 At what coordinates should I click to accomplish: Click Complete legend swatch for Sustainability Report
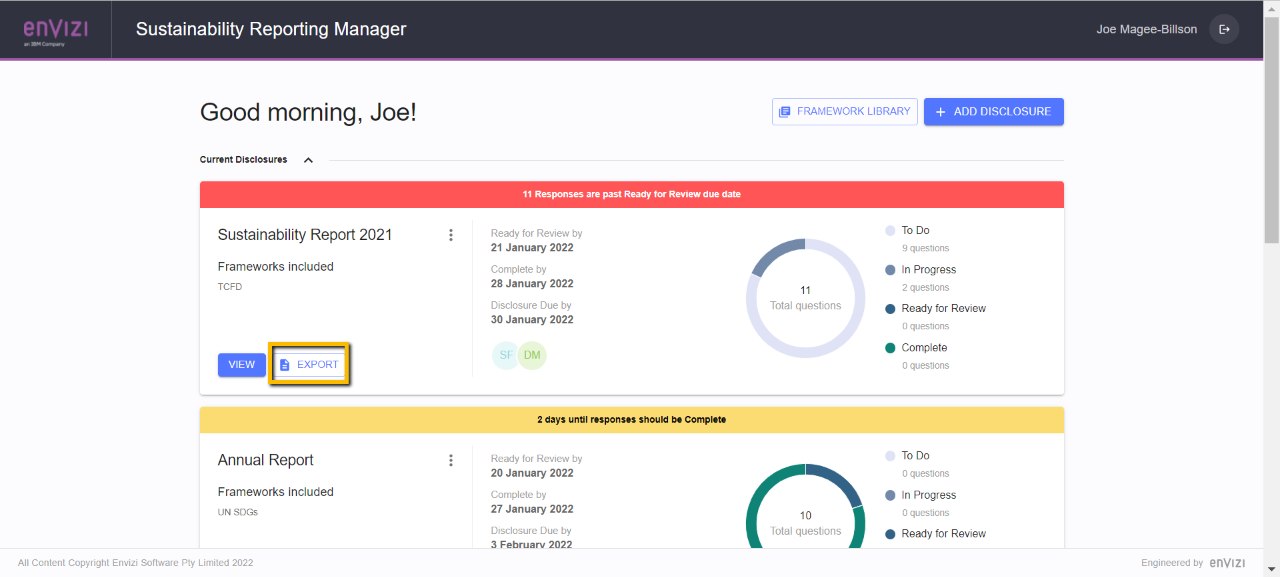pyautogui.click(x=891, y=348)
